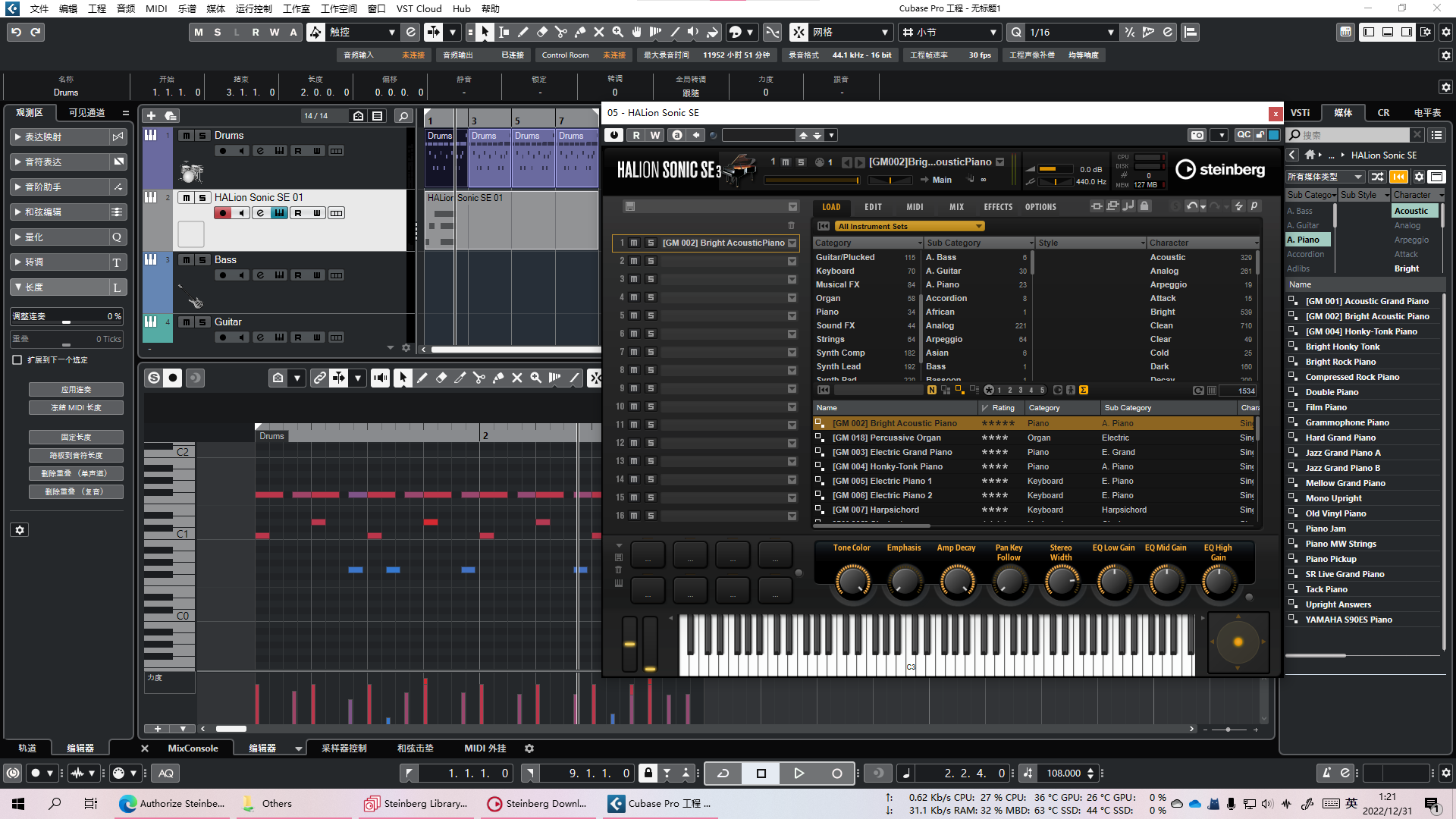Mute the Guitar track
The height and width of the screenshot is (819, 1456).
click(186, 322)
